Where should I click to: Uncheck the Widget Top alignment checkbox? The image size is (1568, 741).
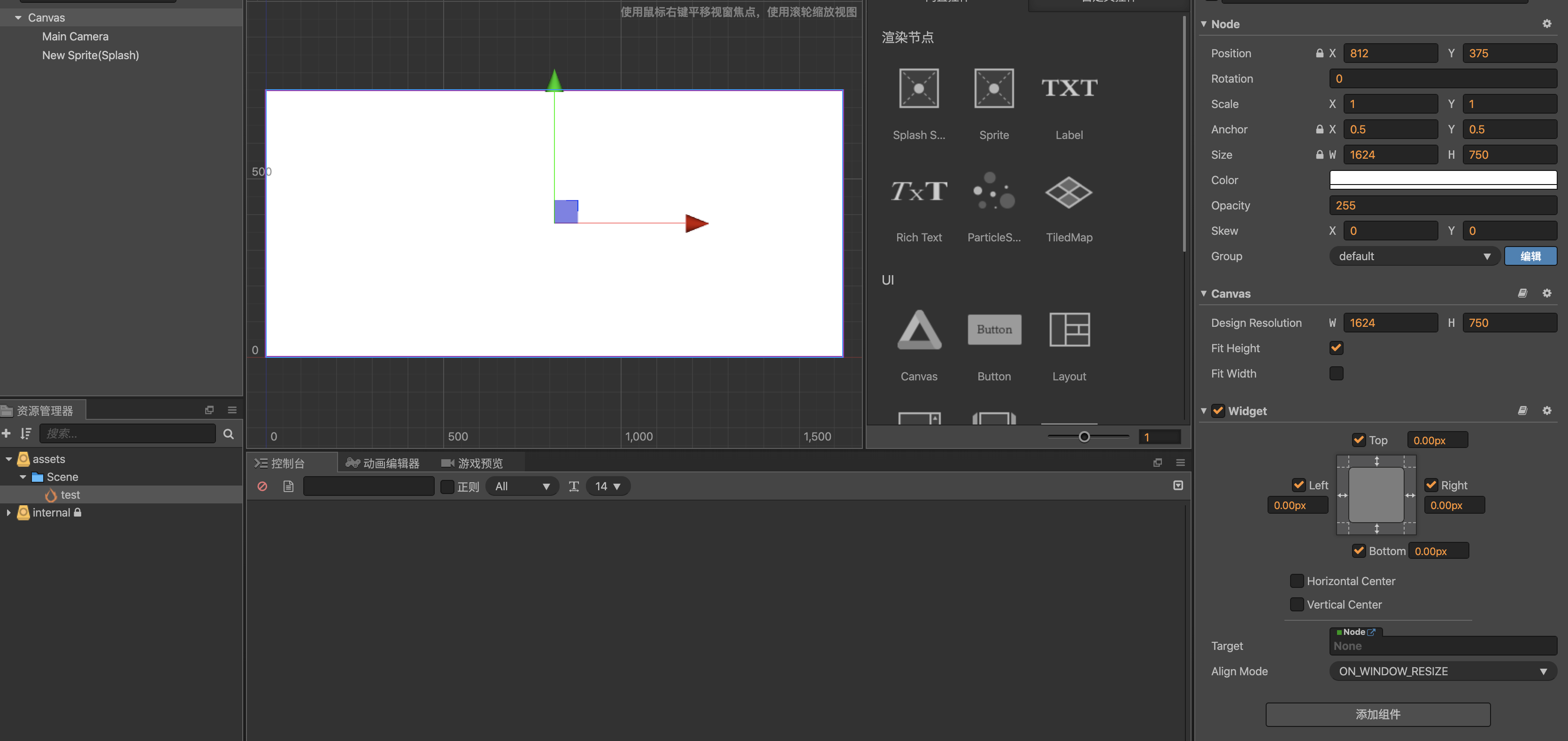tap(1359, 440)
